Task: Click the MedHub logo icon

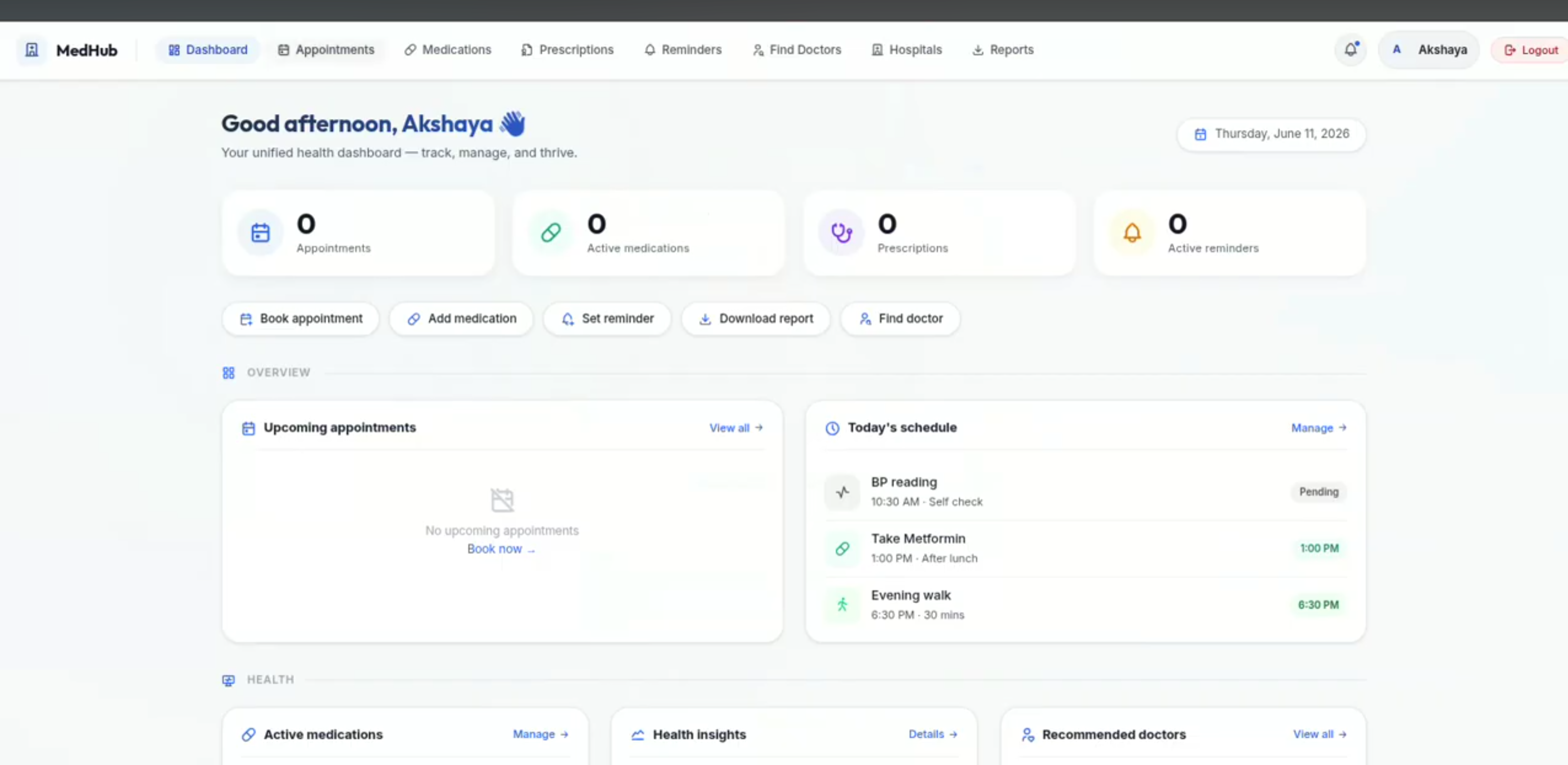Action: click(x=31, y=50)
